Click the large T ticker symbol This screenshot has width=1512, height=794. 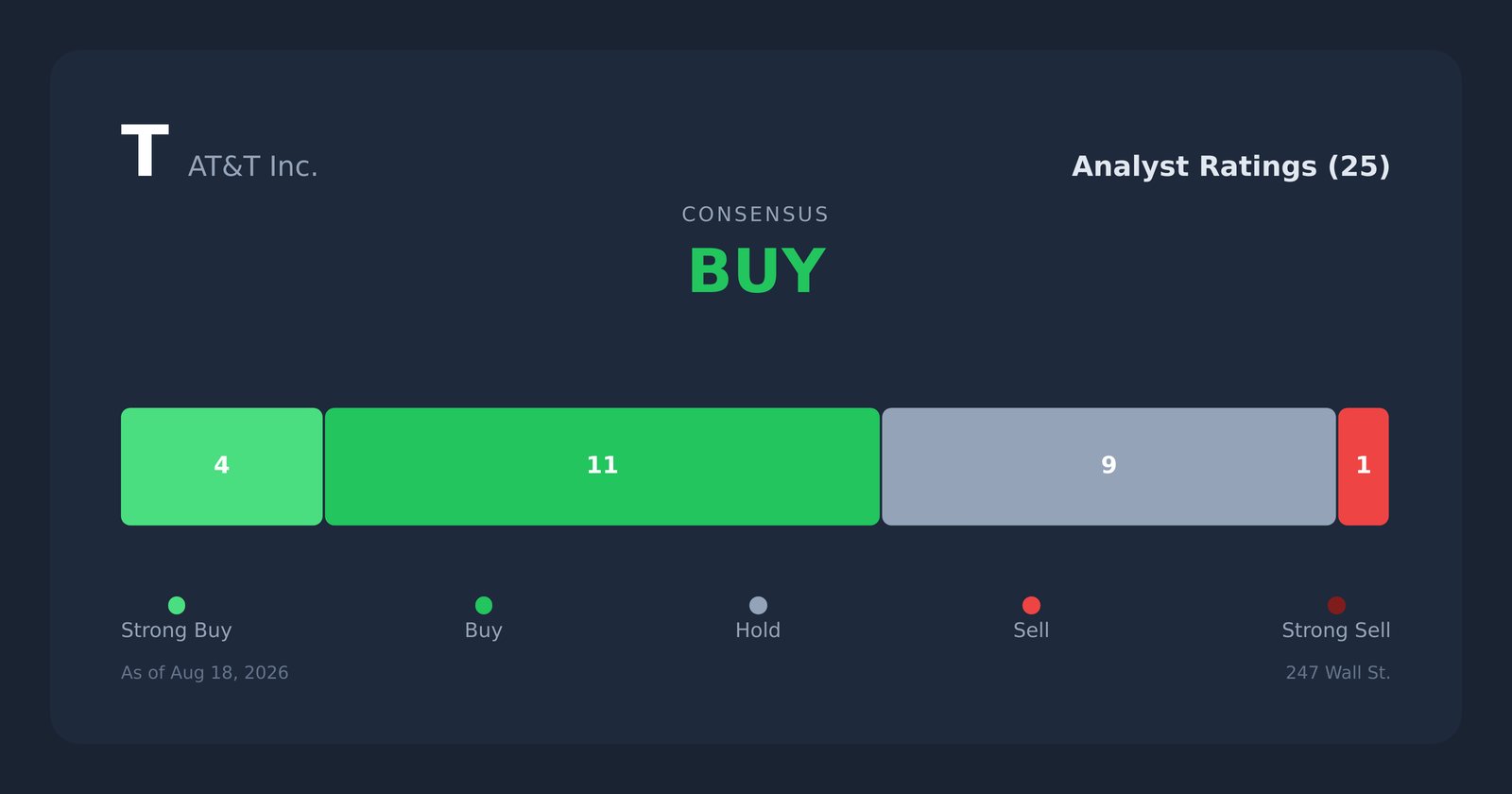click(x=145, y=151)
